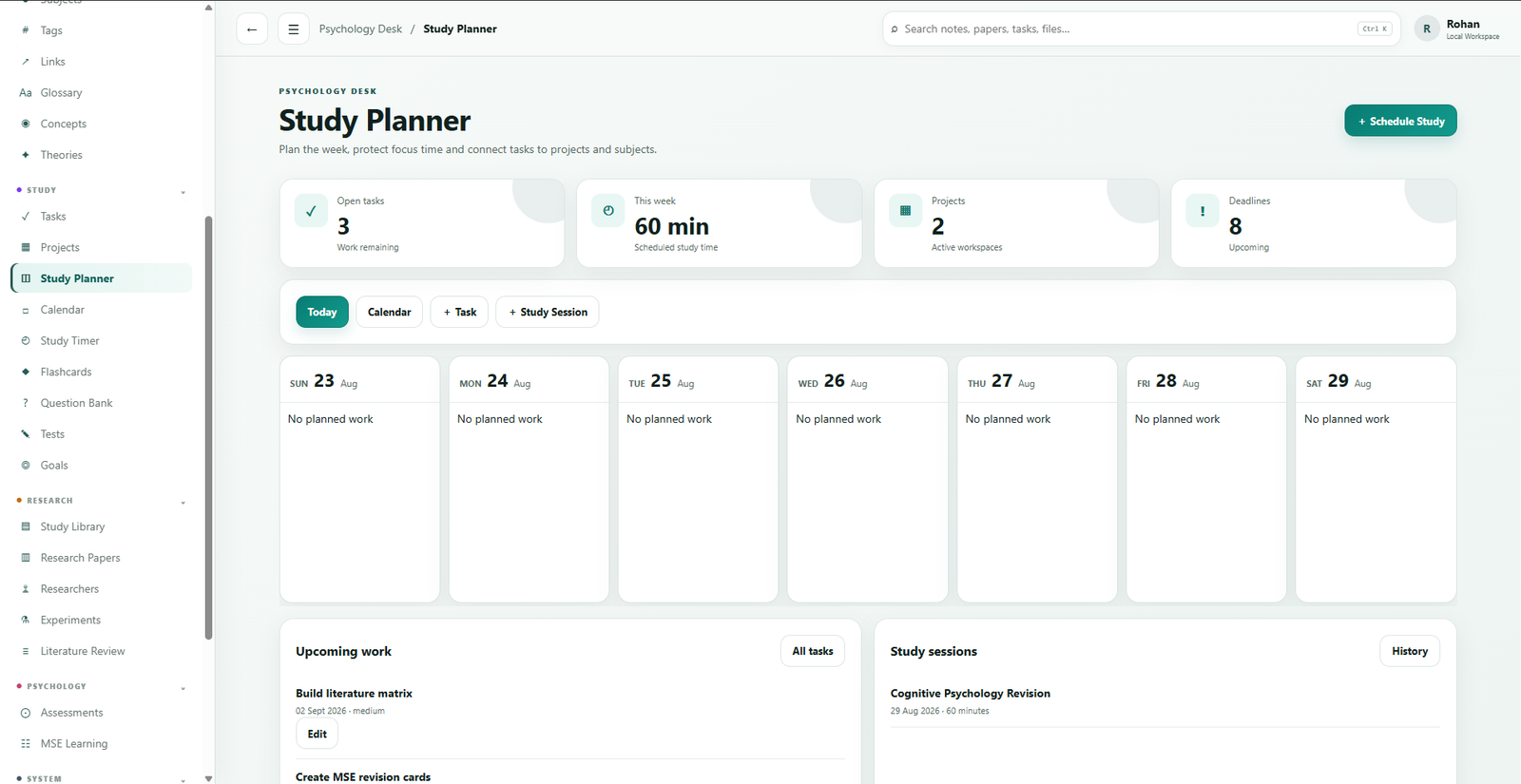Select the Wed 26 Aug day column
Screen dimensions: 1521x784
[868, 480]
